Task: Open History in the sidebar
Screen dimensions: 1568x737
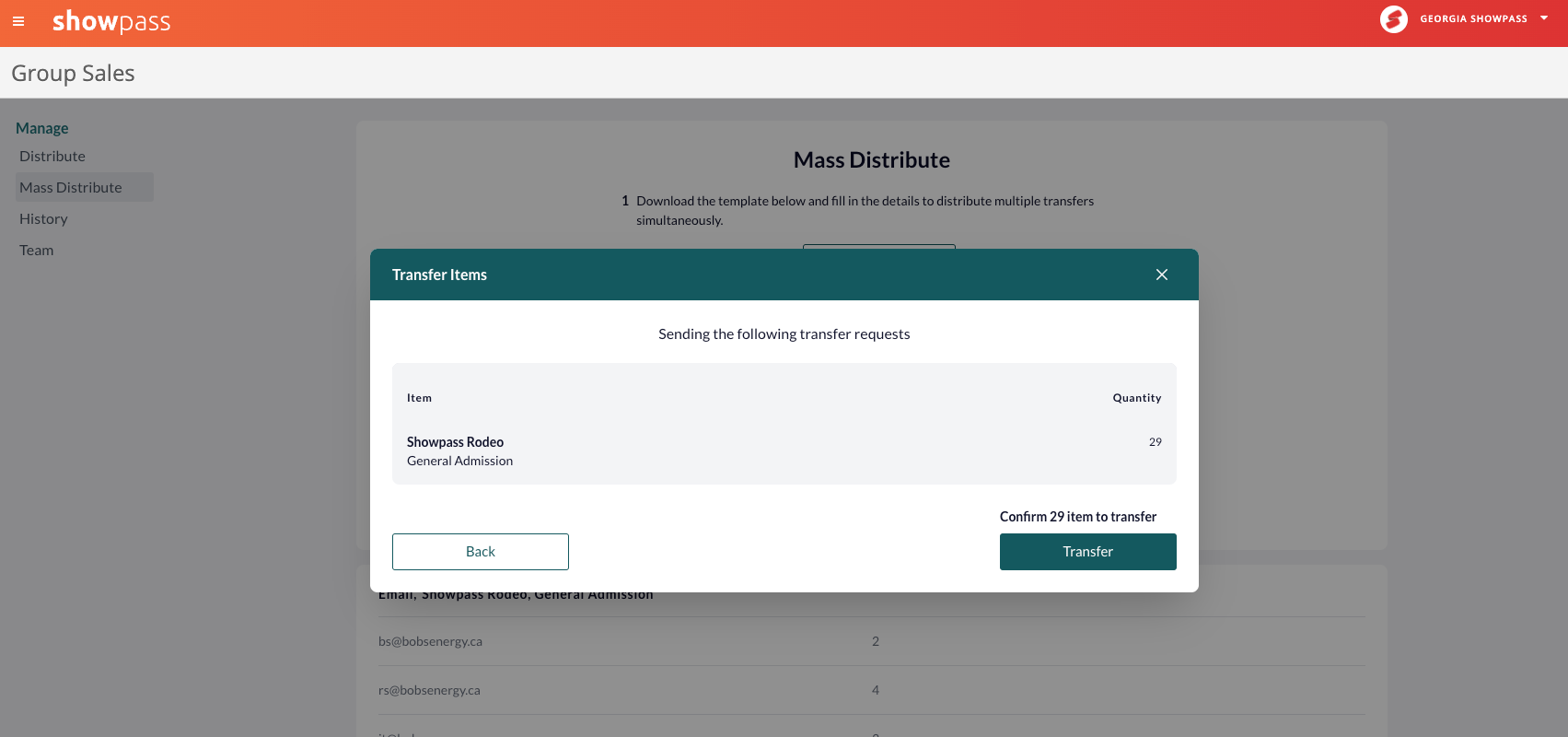Action: pos(43,219)
